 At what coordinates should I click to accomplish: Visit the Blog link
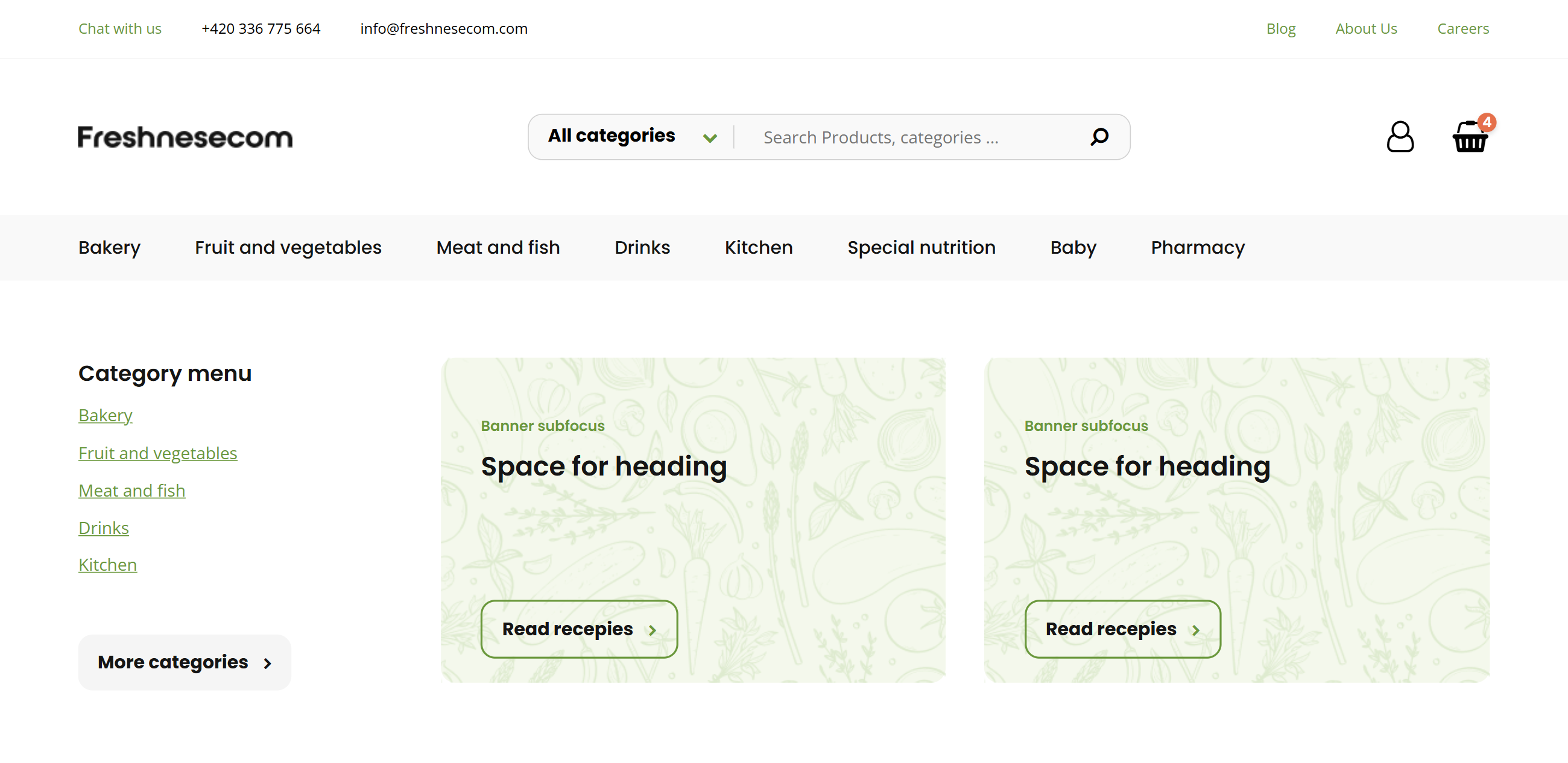(1281, 28)
